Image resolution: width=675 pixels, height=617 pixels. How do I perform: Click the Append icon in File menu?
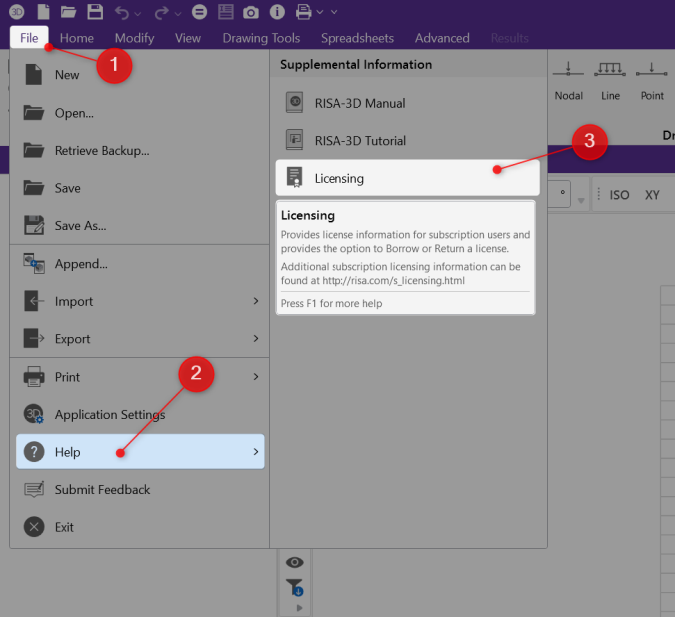34,263
